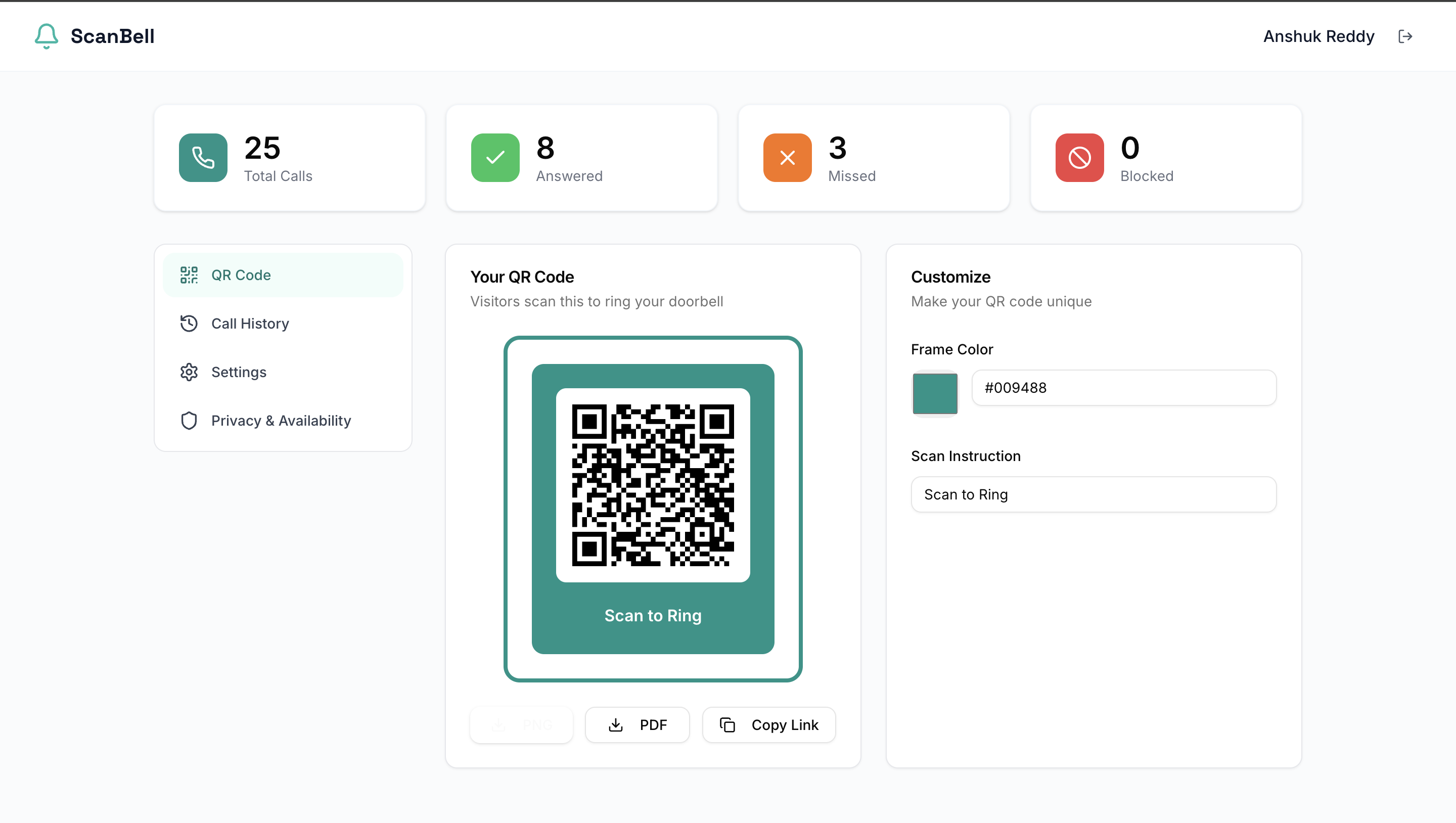Click the 'Blocked' label

click(x=1147, y=176)
